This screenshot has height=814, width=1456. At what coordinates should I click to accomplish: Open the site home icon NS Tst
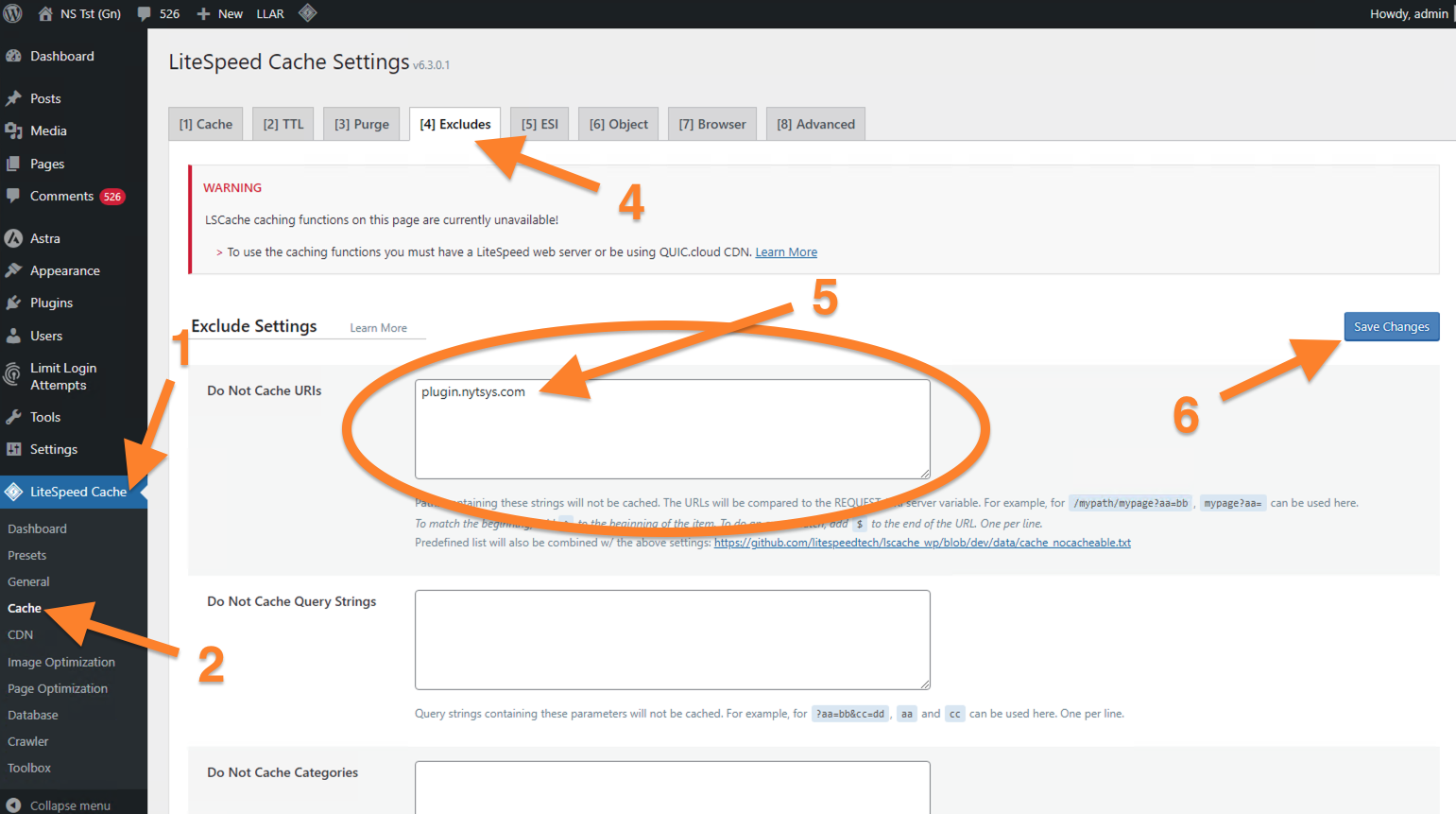[x=45, y=13]
